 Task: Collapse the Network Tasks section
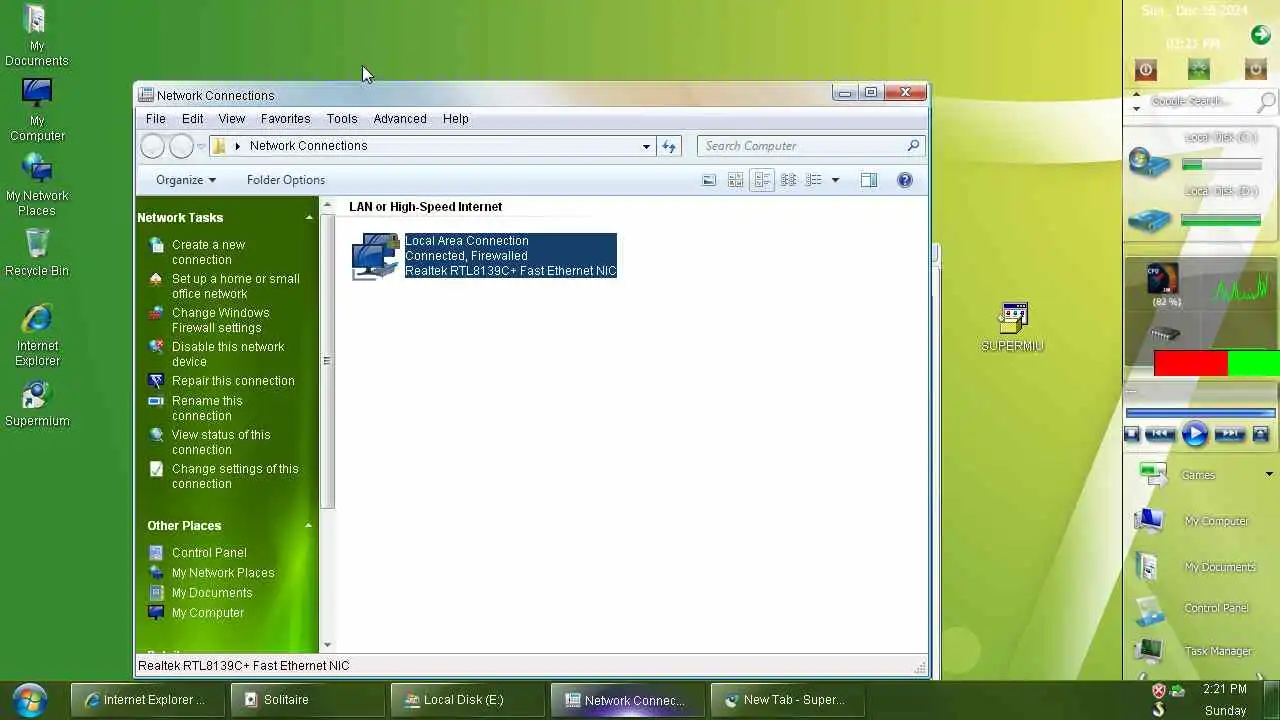pyautogui.click(x=308, y=218)
